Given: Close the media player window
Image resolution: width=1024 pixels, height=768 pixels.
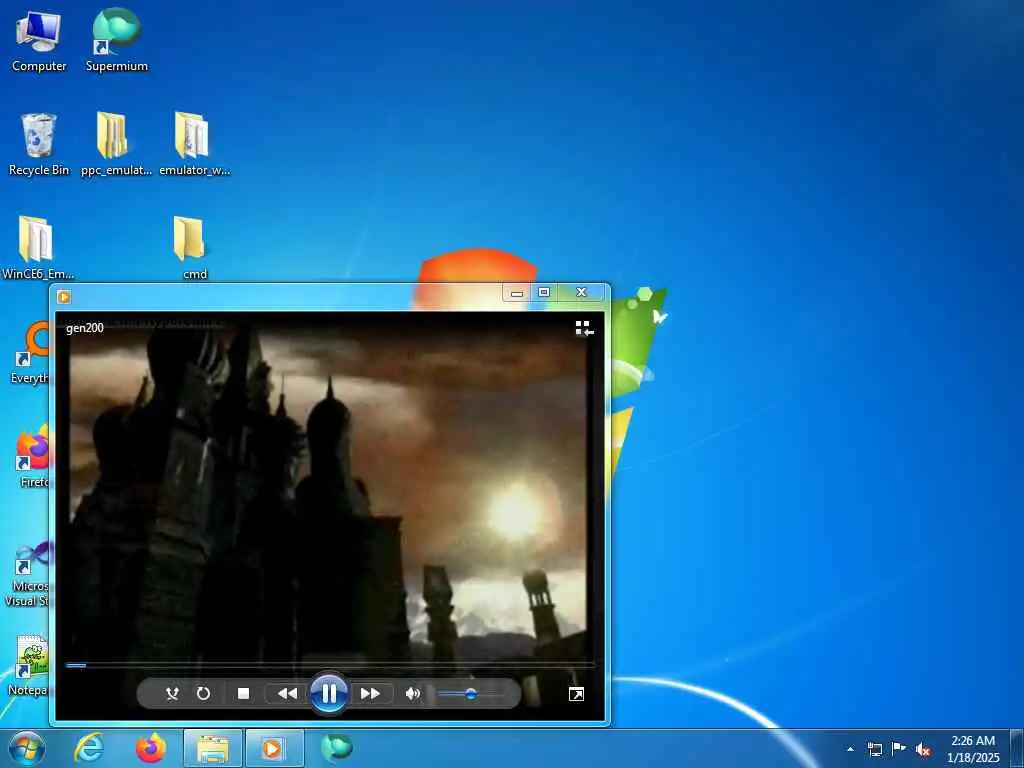Looking at the screenshot, I should point(581,293).
